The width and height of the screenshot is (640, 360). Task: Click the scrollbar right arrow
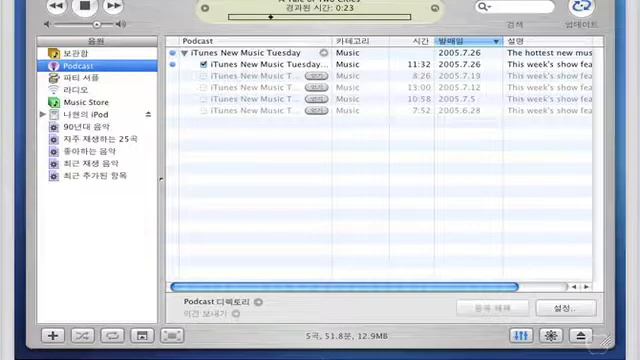(587, 287)
